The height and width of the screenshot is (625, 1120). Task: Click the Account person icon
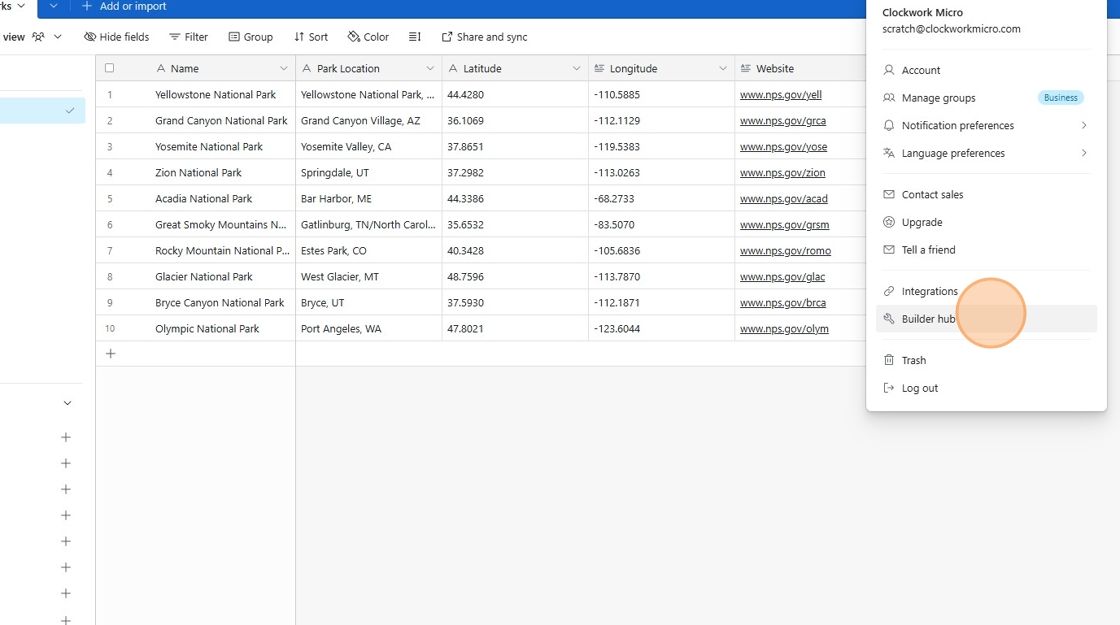[889, 70]
